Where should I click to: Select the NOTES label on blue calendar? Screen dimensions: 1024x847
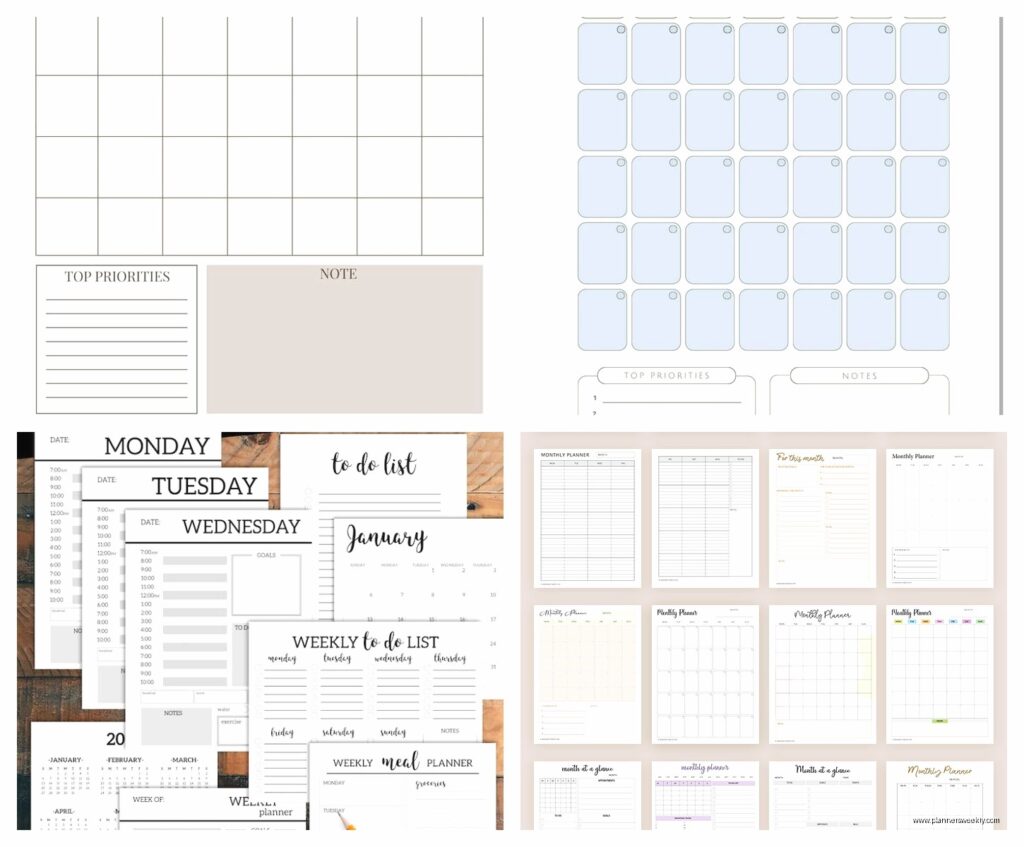(x=859, y=376)
